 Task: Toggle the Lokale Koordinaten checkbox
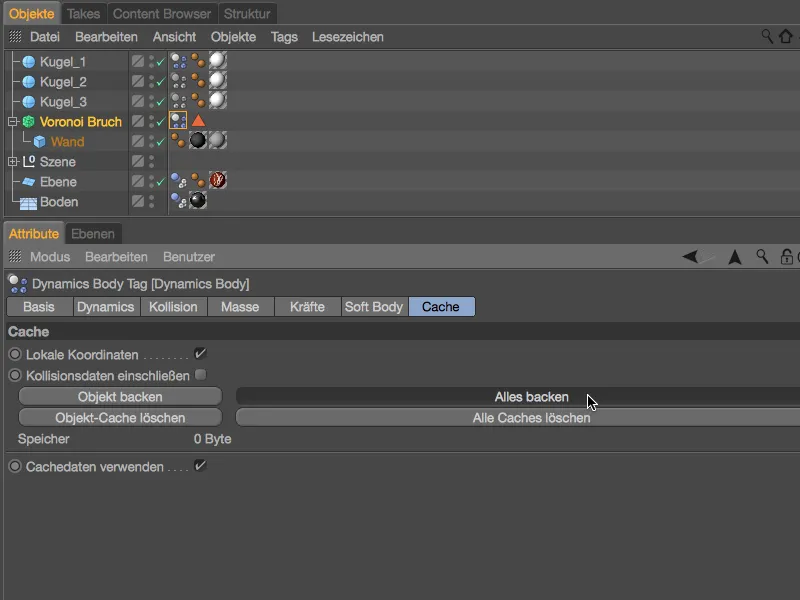click(201, 354)
